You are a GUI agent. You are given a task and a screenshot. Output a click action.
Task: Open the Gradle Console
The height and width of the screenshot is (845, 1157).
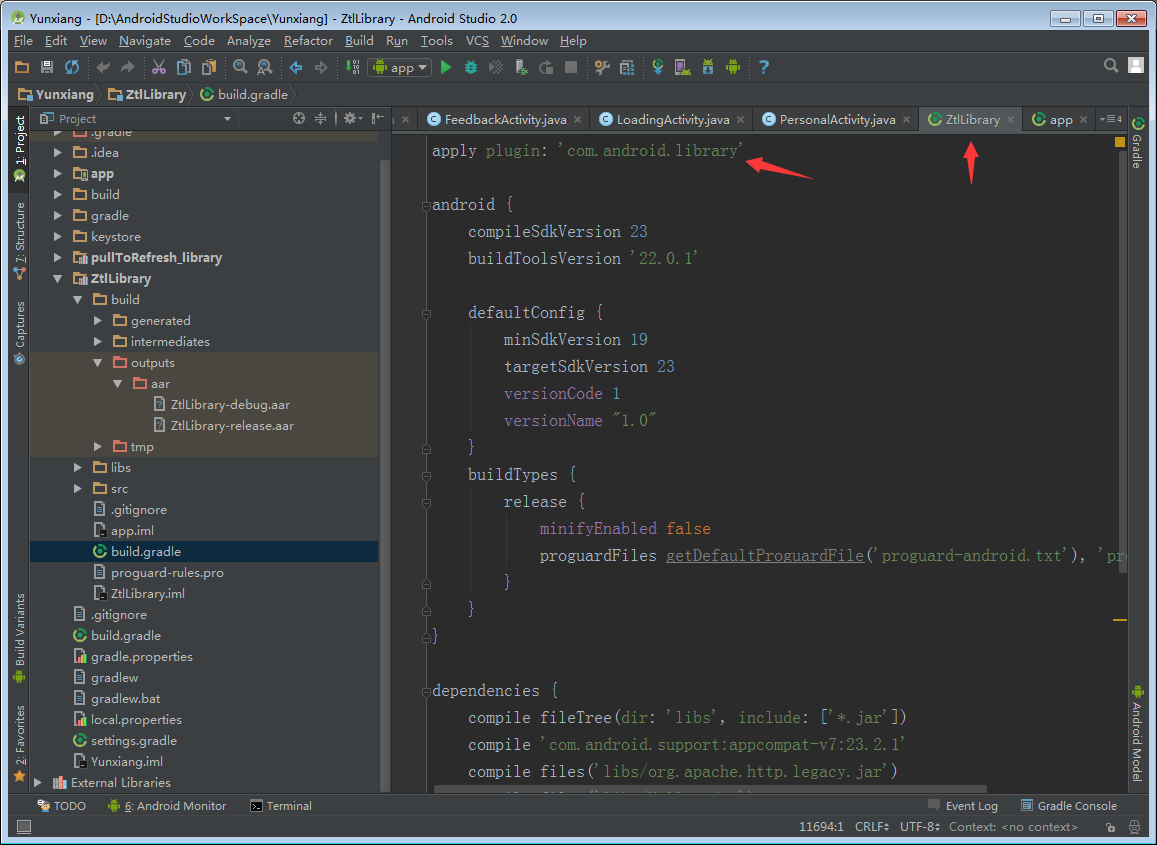pos(1069,806)
